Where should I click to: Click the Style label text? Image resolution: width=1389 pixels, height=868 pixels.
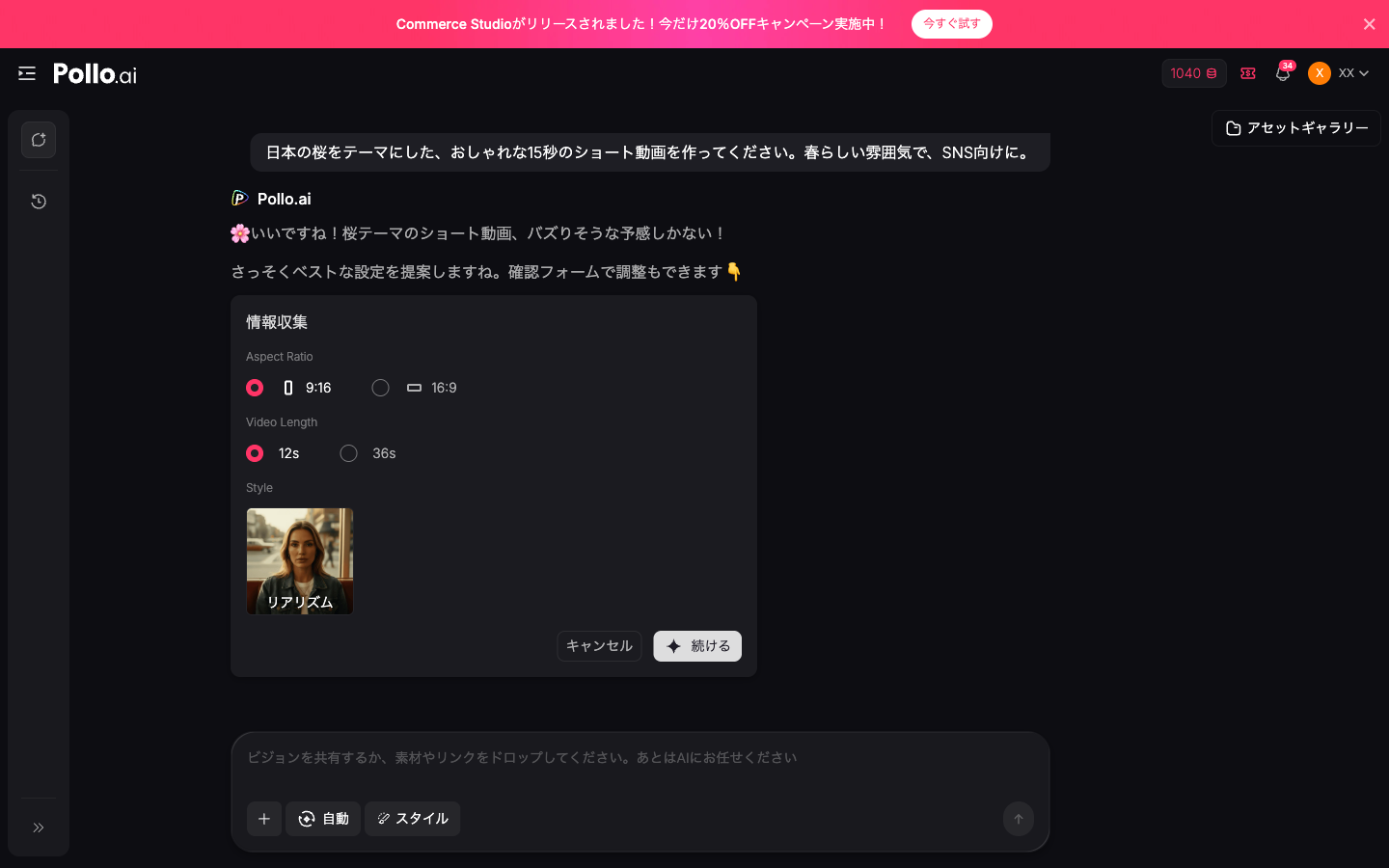point(259,488)
